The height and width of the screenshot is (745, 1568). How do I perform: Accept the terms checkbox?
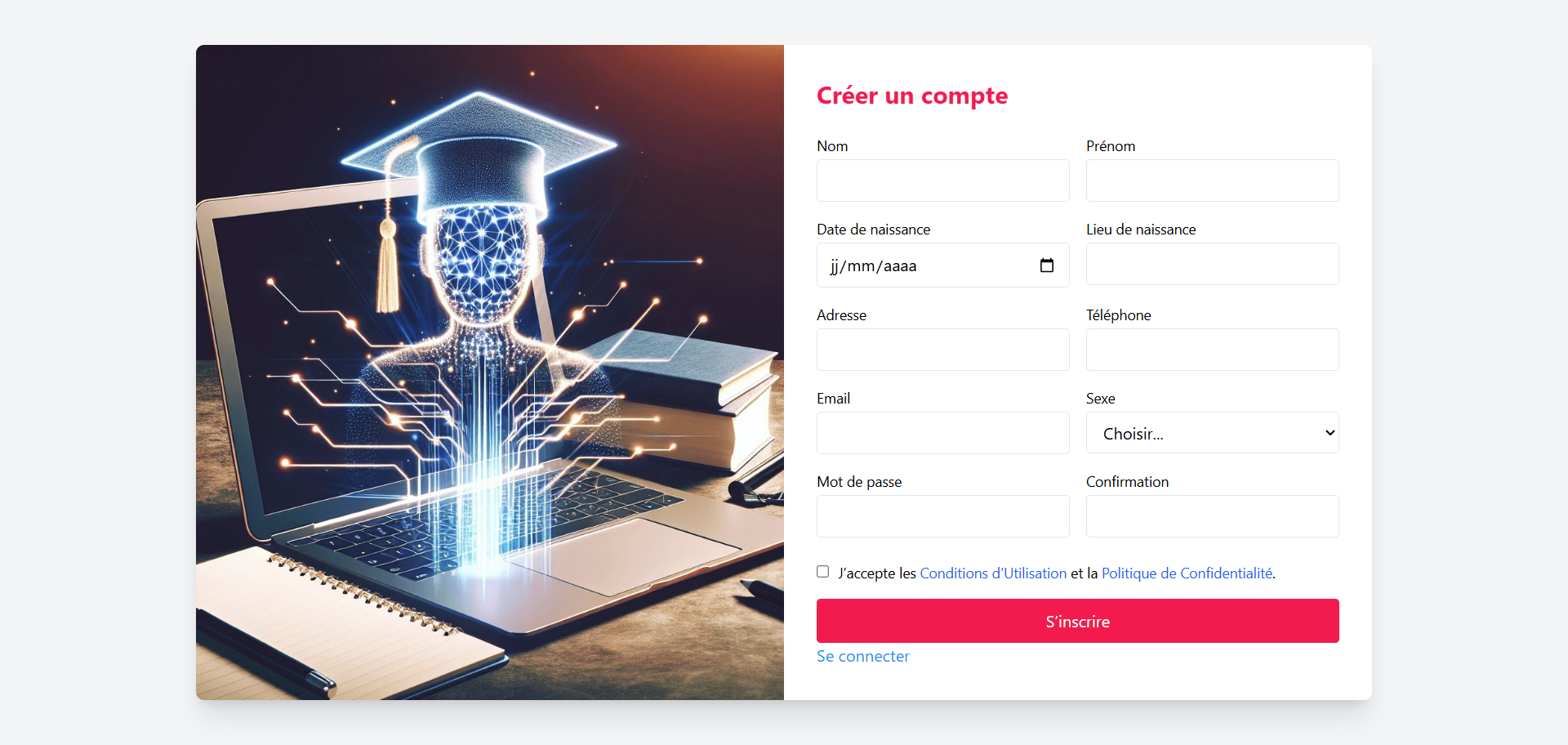pyautogui.click(x=823, y=572)
